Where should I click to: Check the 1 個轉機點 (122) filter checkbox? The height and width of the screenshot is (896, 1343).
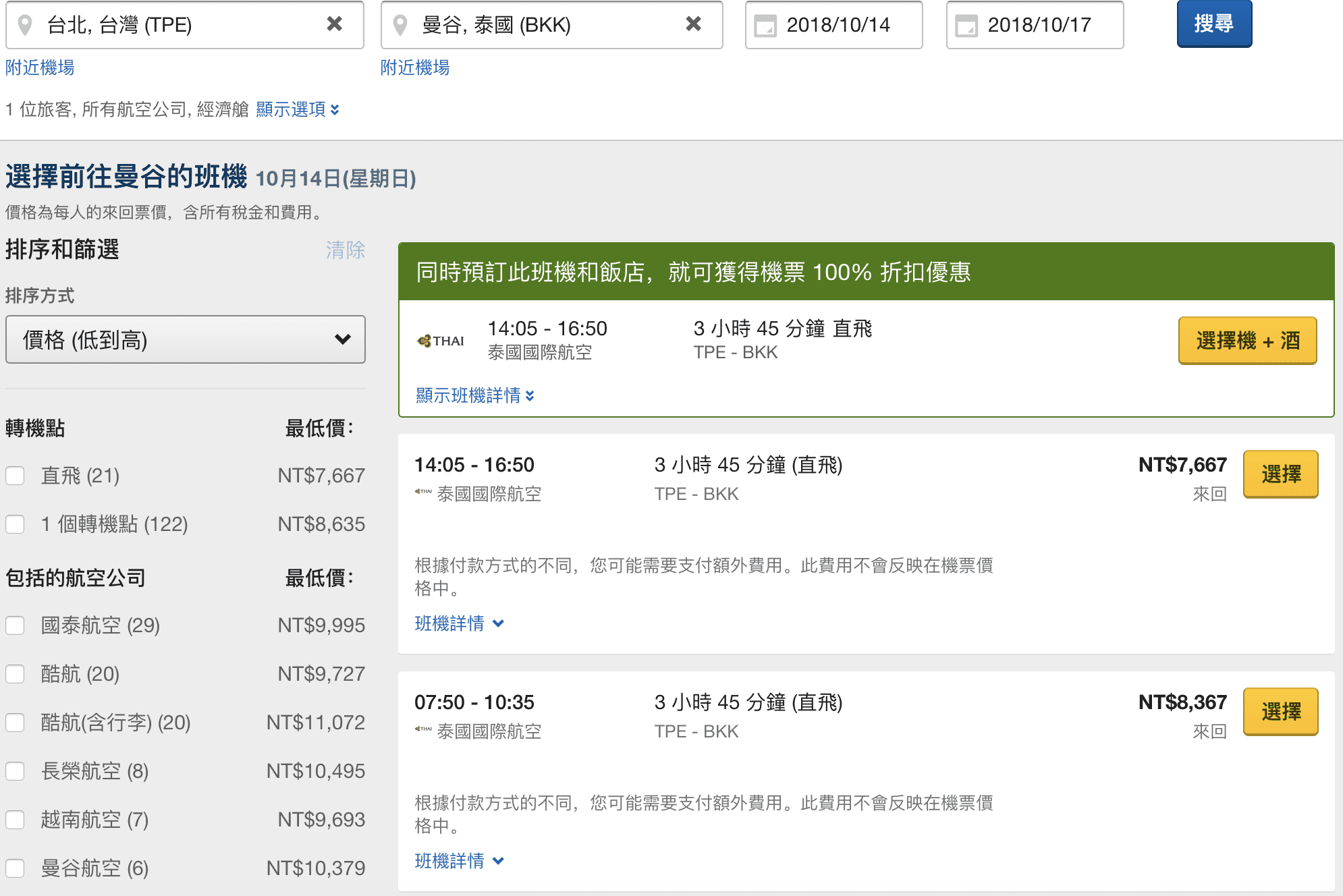(15, 524)
